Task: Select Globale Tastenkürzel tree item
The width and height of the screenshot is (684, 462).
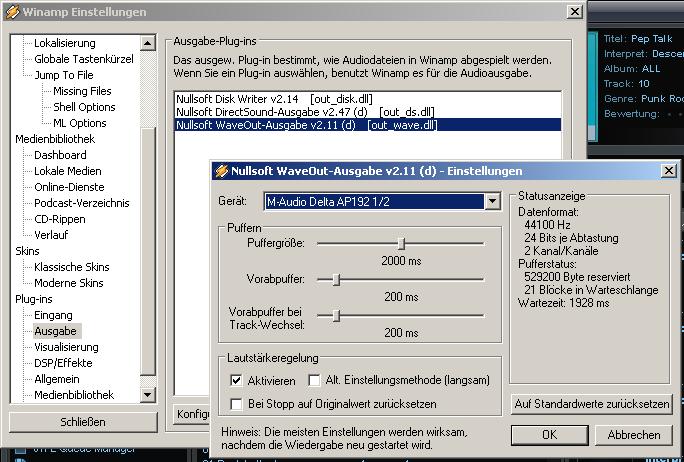Action: 84,59
